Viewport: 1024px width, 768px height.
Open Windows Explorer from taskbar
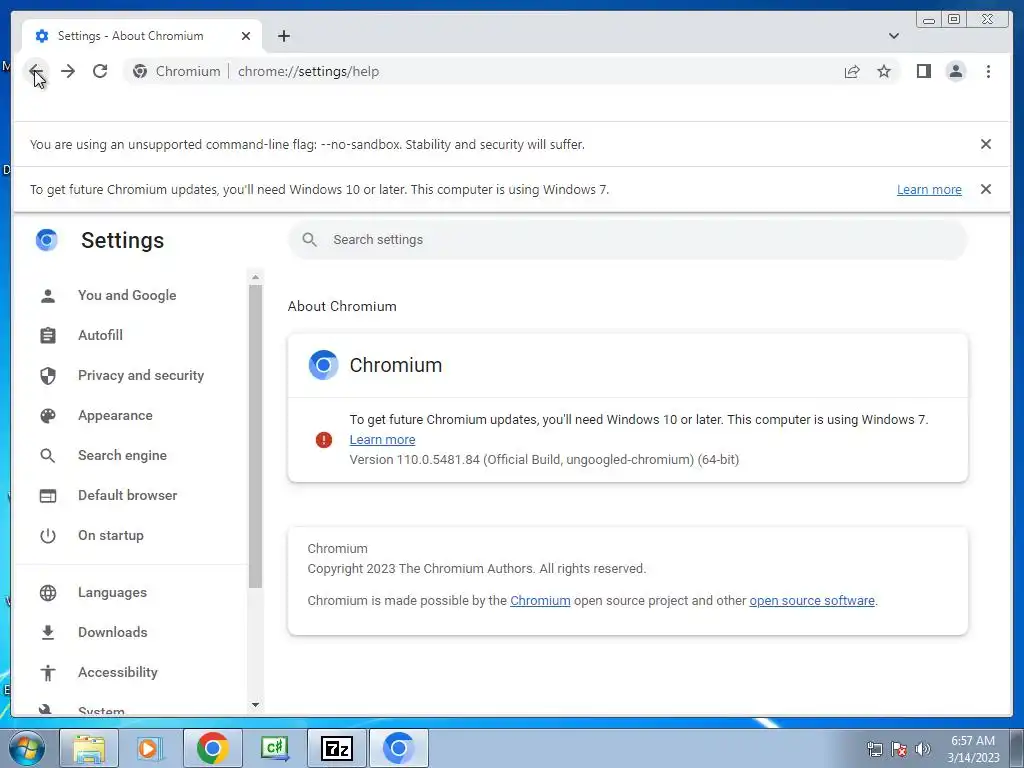point(89,748)
